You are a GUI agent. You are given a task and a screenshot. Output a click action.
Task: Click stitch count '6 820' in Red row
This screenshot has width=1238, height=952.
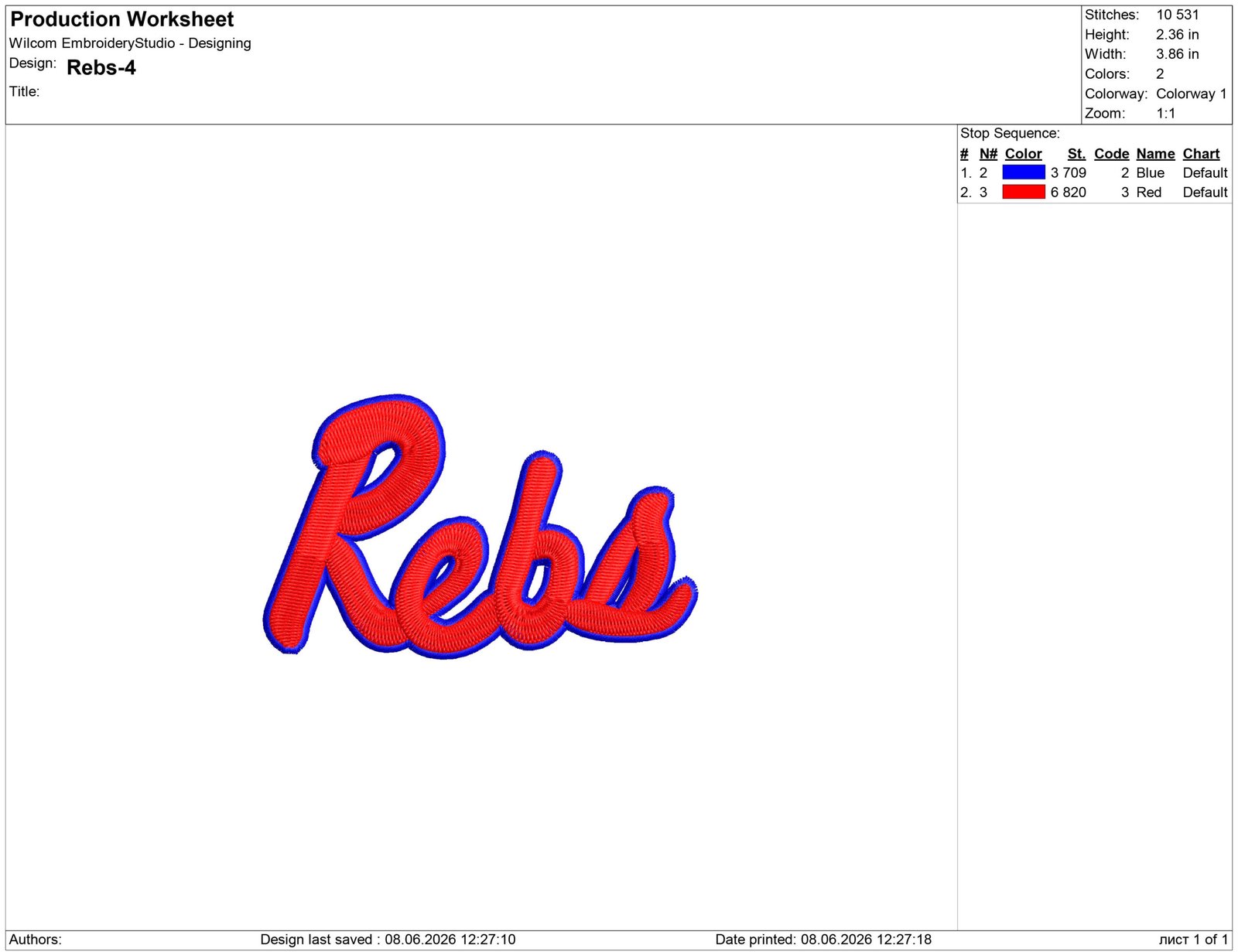(1068, 192)
